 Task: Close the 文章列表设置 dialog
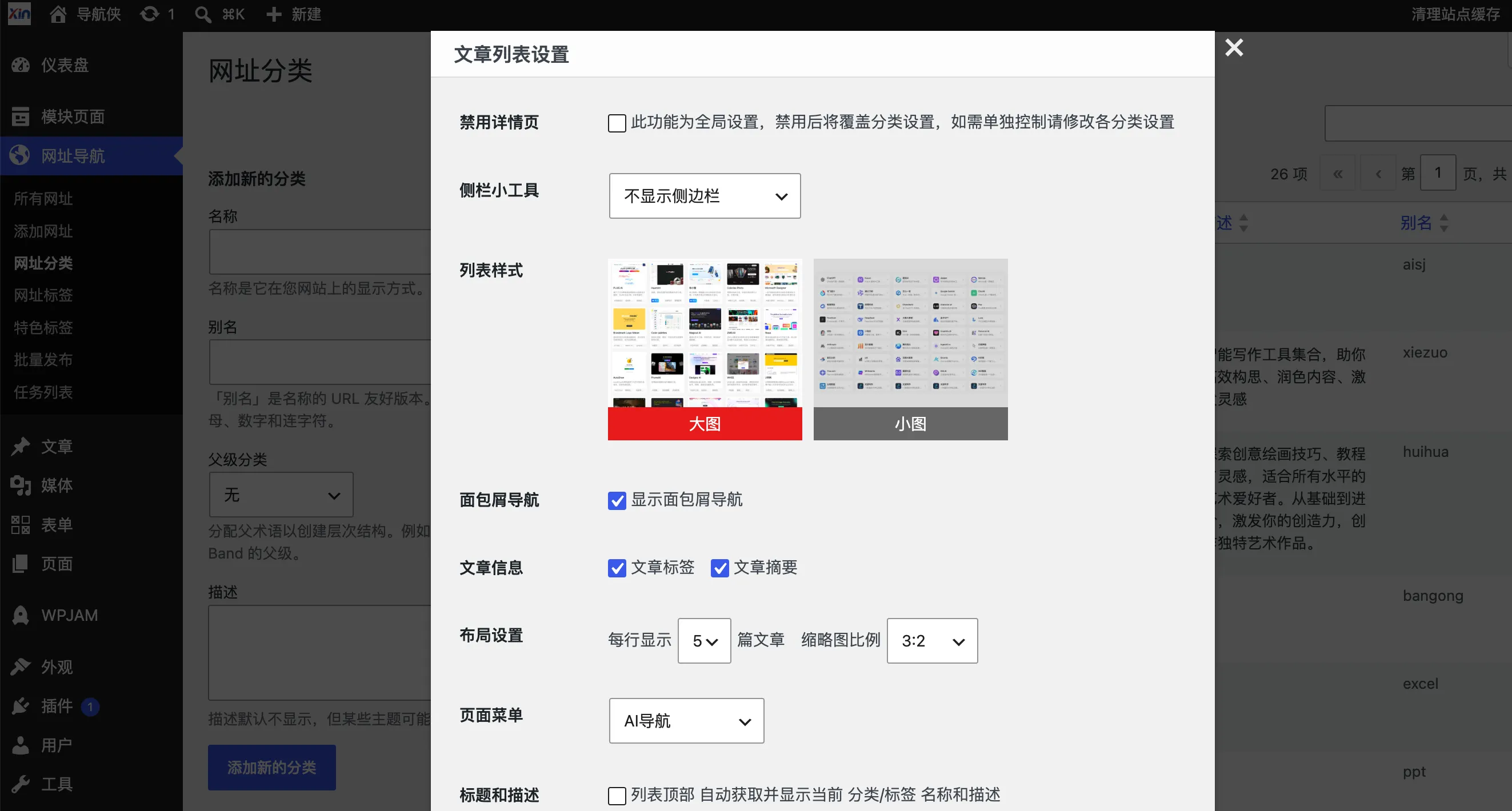[1234, 47]
